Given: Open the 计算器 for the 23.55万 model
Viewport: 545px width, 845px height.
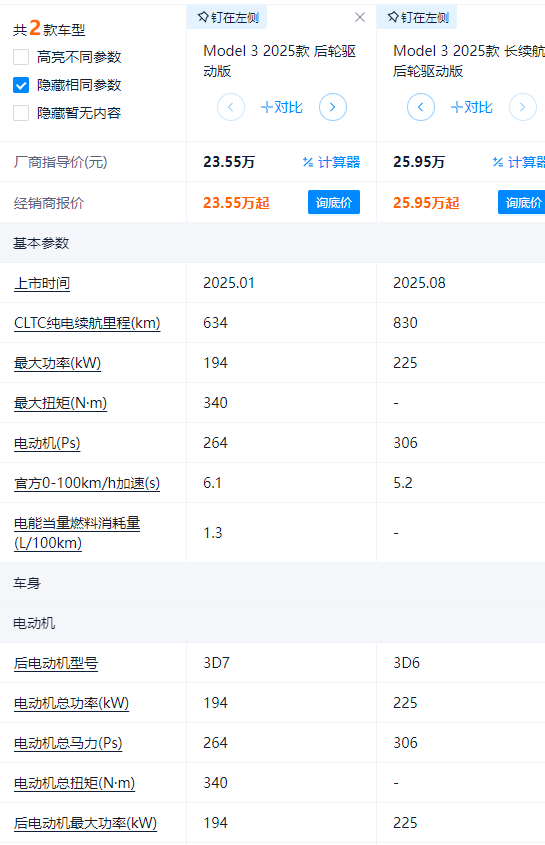Looking at the screenshot, I should coord(332,162).
